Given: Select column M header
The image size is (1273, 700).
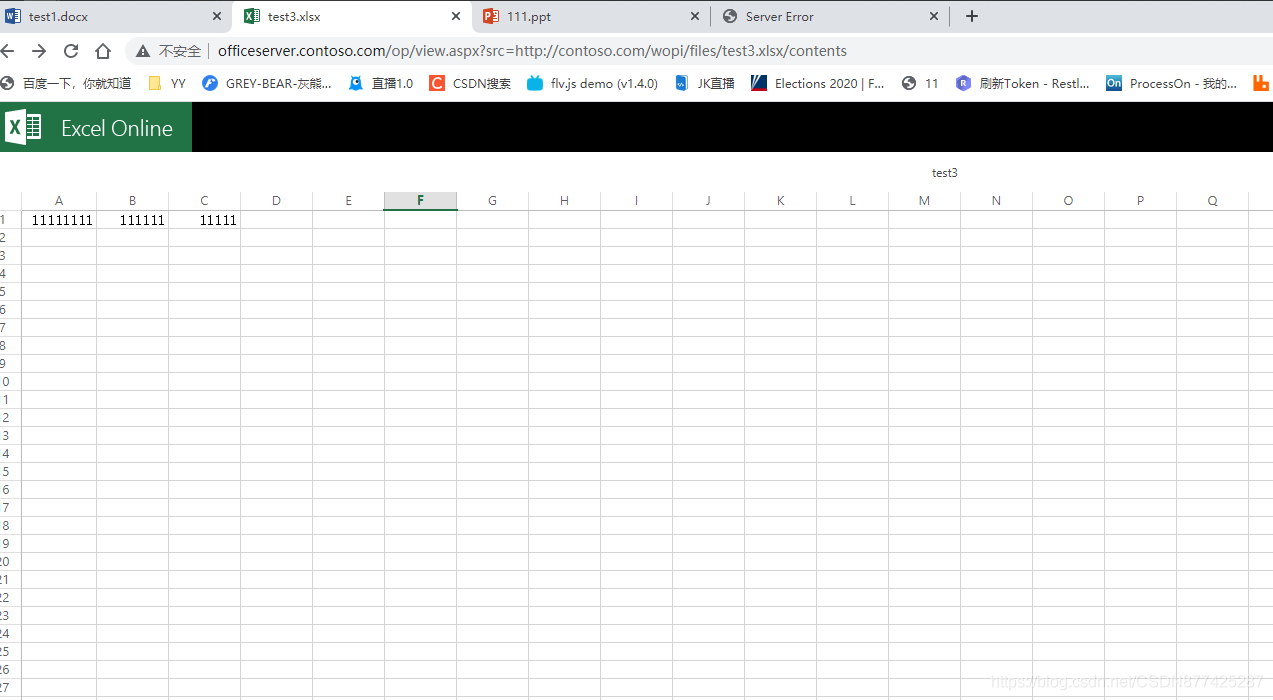Looking at the screenshot, I should click(x=924, y=201).
